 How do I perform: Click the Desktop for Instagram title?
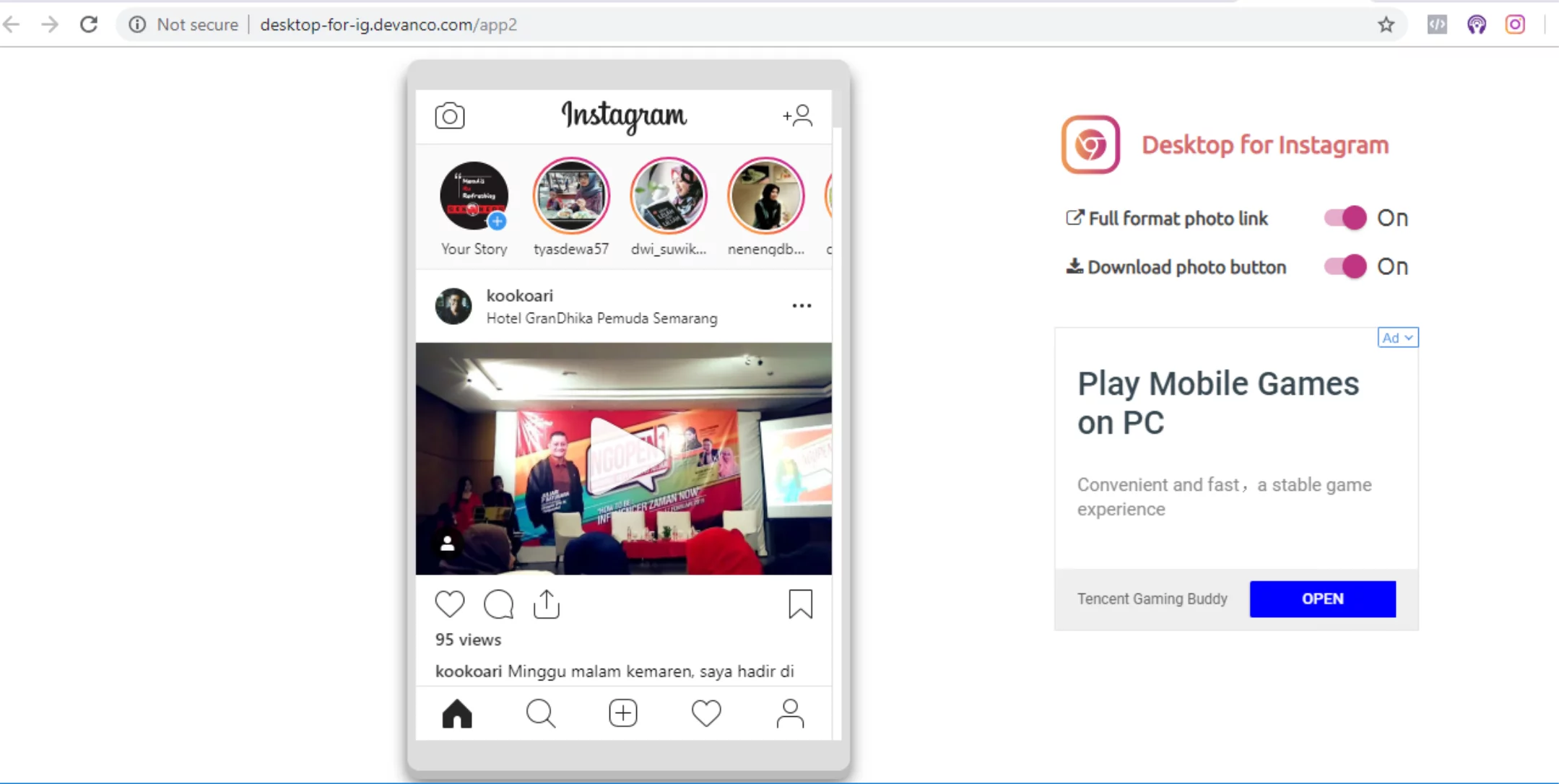point(1265,145)
